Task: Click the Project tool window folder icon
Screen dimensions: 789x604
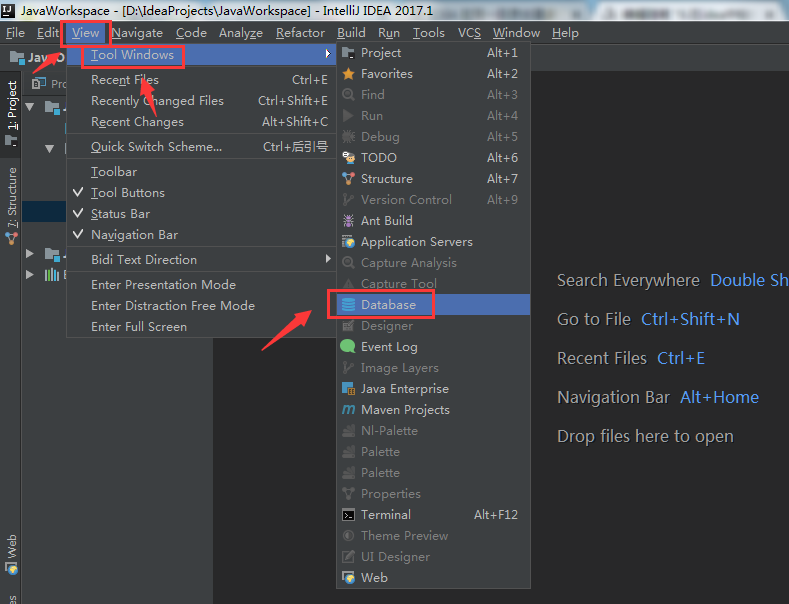Action: tap(348, 53)
